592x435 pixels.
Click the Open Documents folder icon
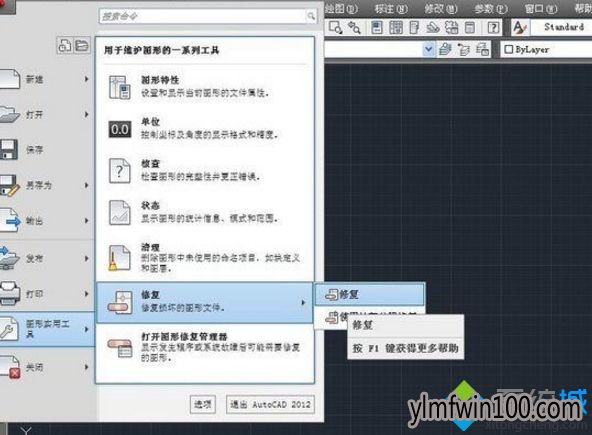(82, 45)
